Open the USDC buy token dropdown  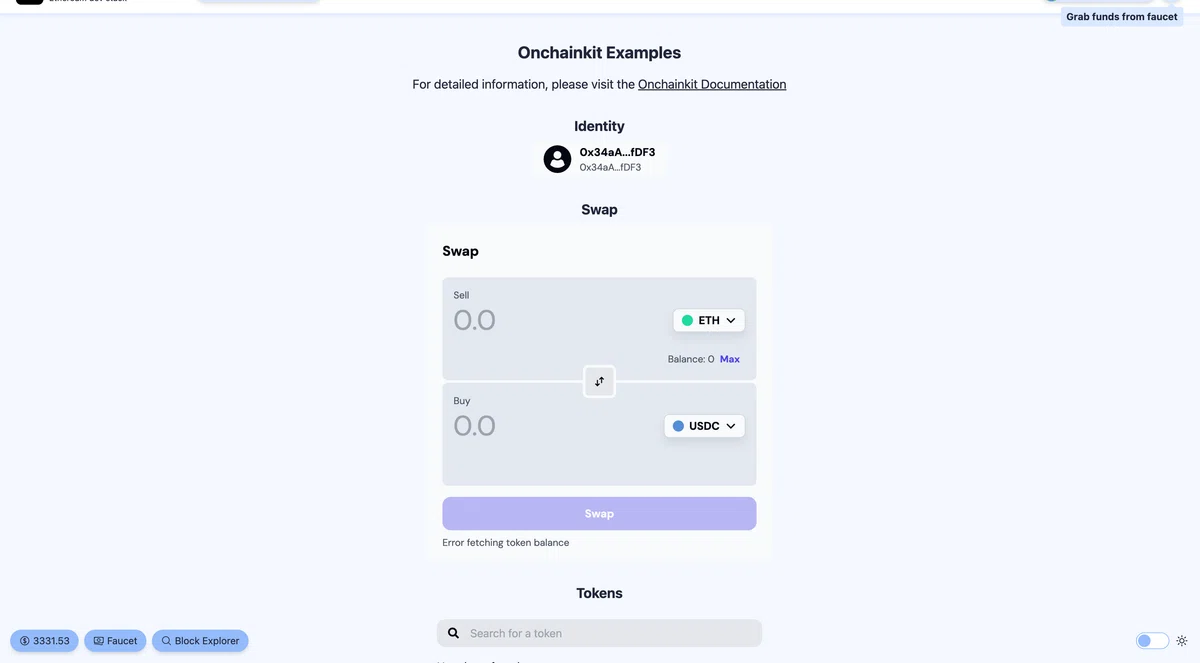tap(704, 426)
